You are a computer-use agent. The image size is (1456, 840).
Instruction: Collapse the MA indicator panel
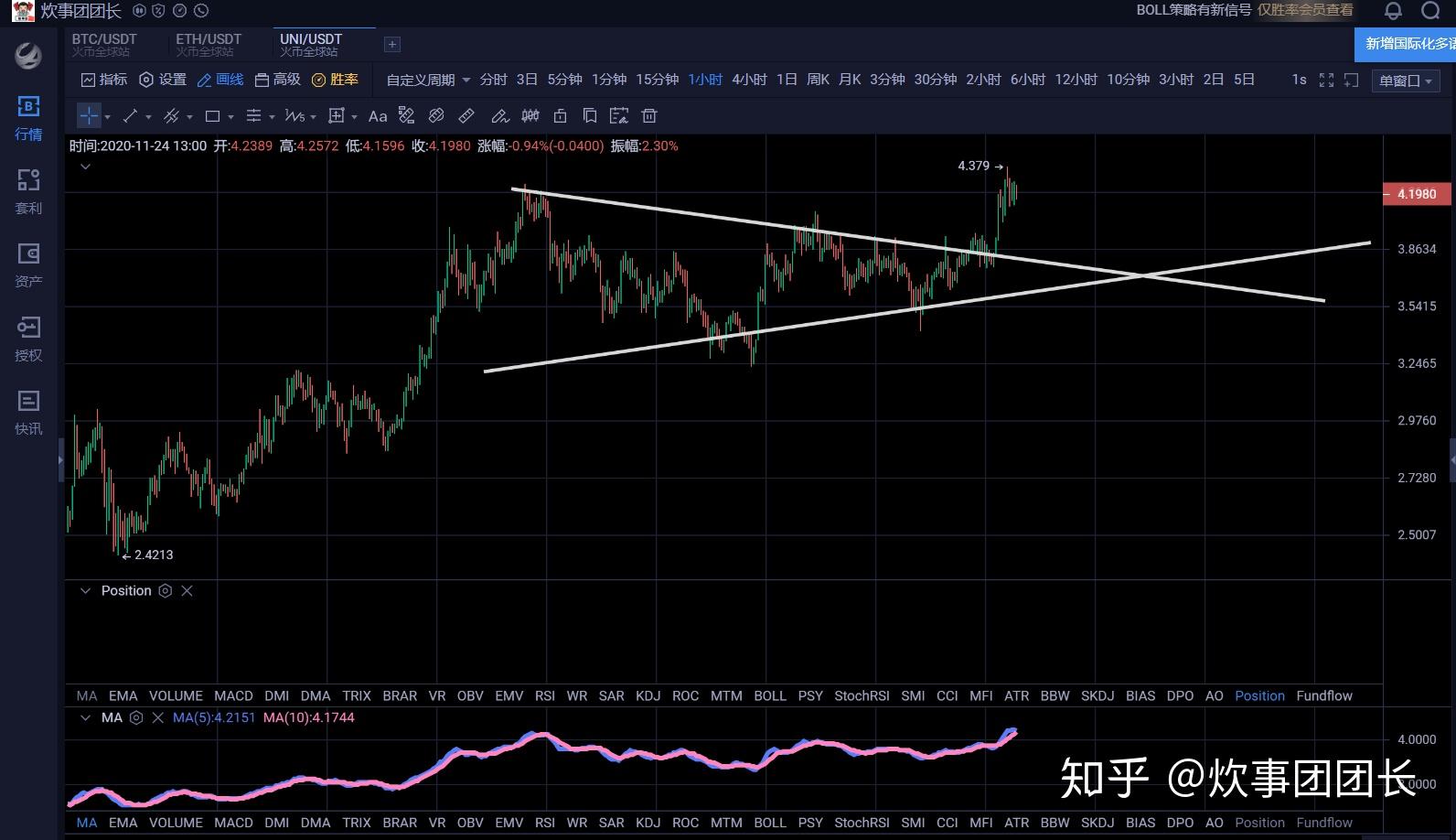(x=85, y=718)
